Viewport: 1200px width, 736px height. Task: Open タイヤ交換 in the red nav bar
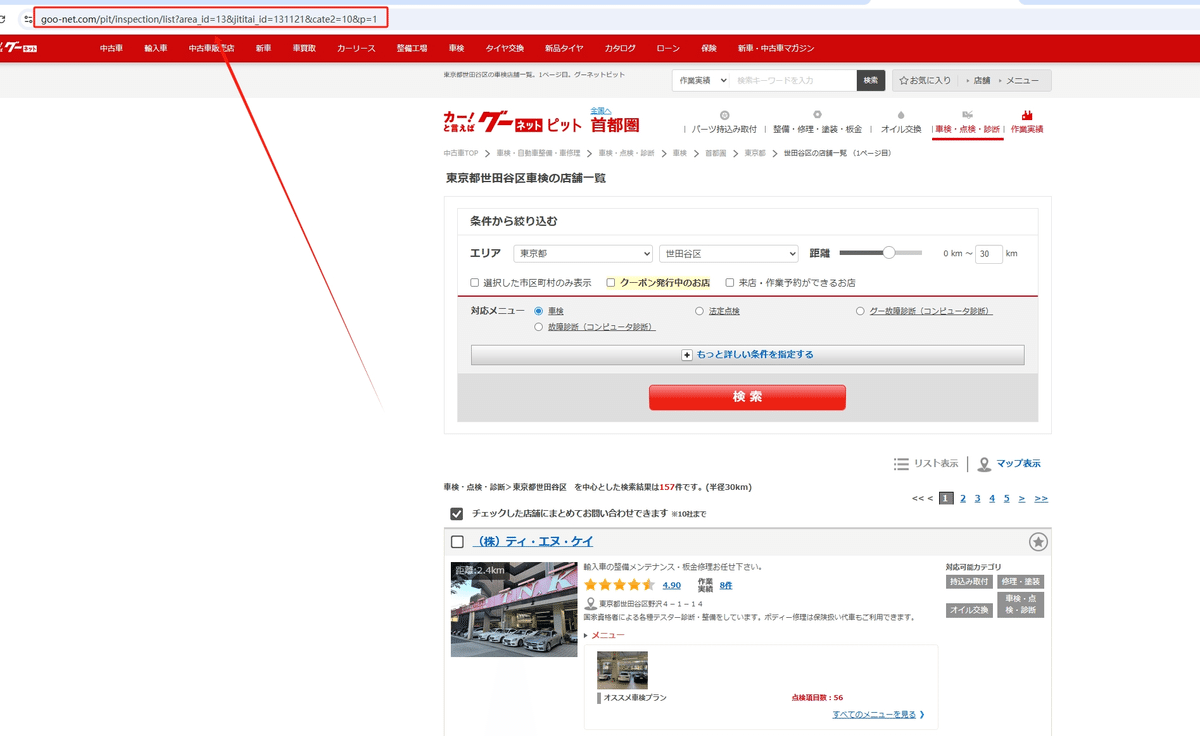coord(505,48)
